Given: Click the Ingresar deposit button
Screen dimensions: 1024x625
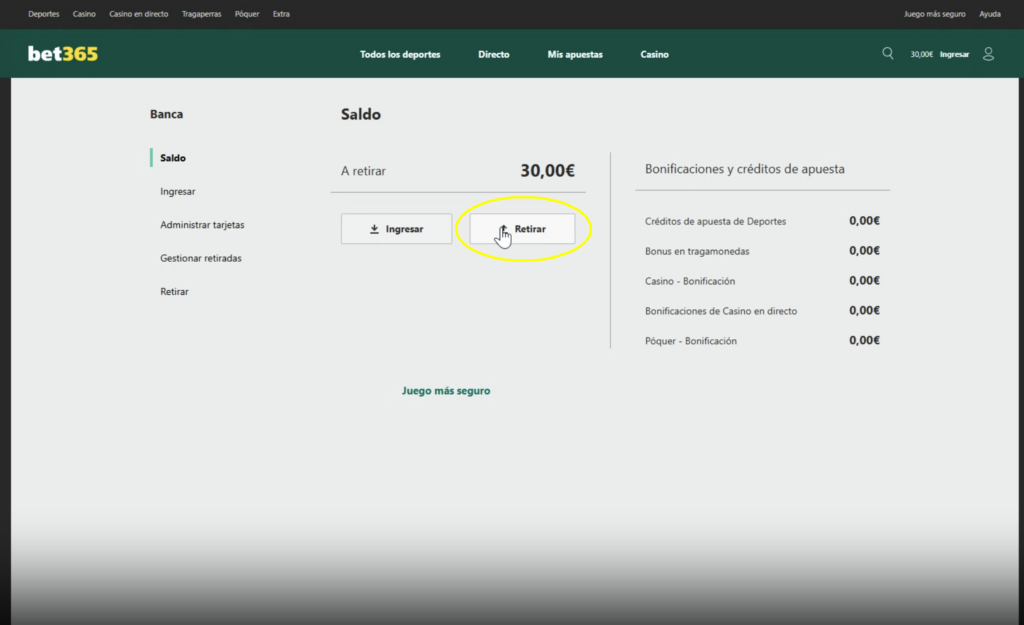Looking at the screenshot, I should (396, 229).
